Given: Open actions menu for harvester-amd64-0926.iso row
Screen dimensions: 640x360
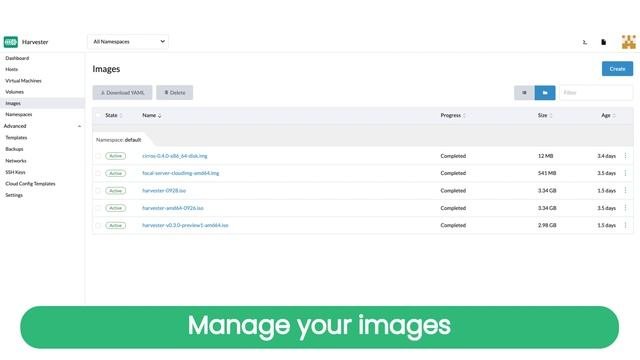Looking at the screenshot, I should [625, 208].
